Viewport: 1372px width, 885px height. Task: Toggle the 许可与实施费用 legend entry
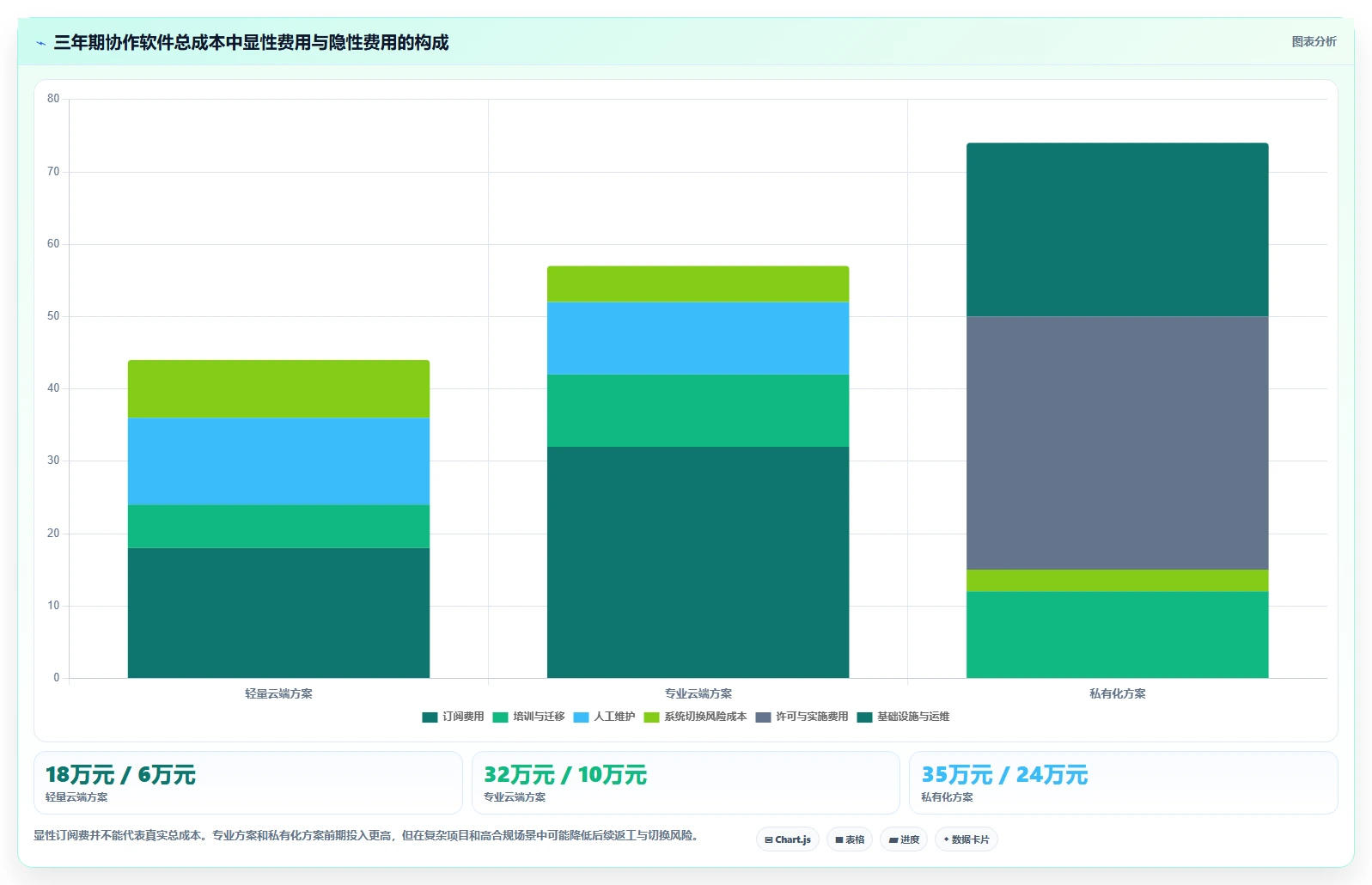(802, 717)
